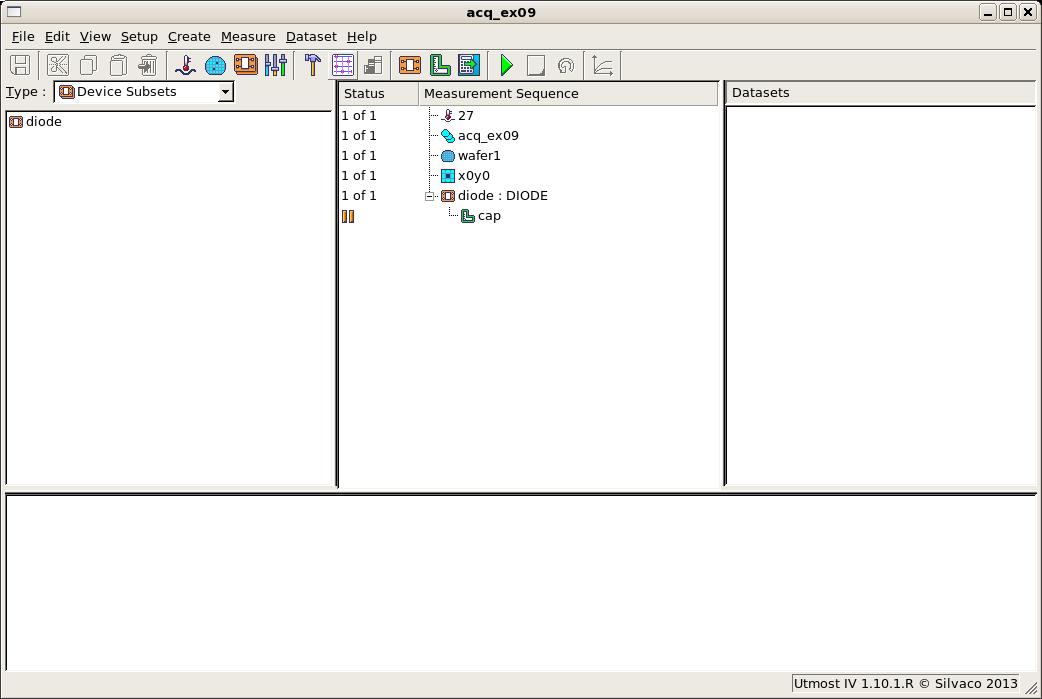Select the acq_ex09 tree row

(x=488, y=136)
